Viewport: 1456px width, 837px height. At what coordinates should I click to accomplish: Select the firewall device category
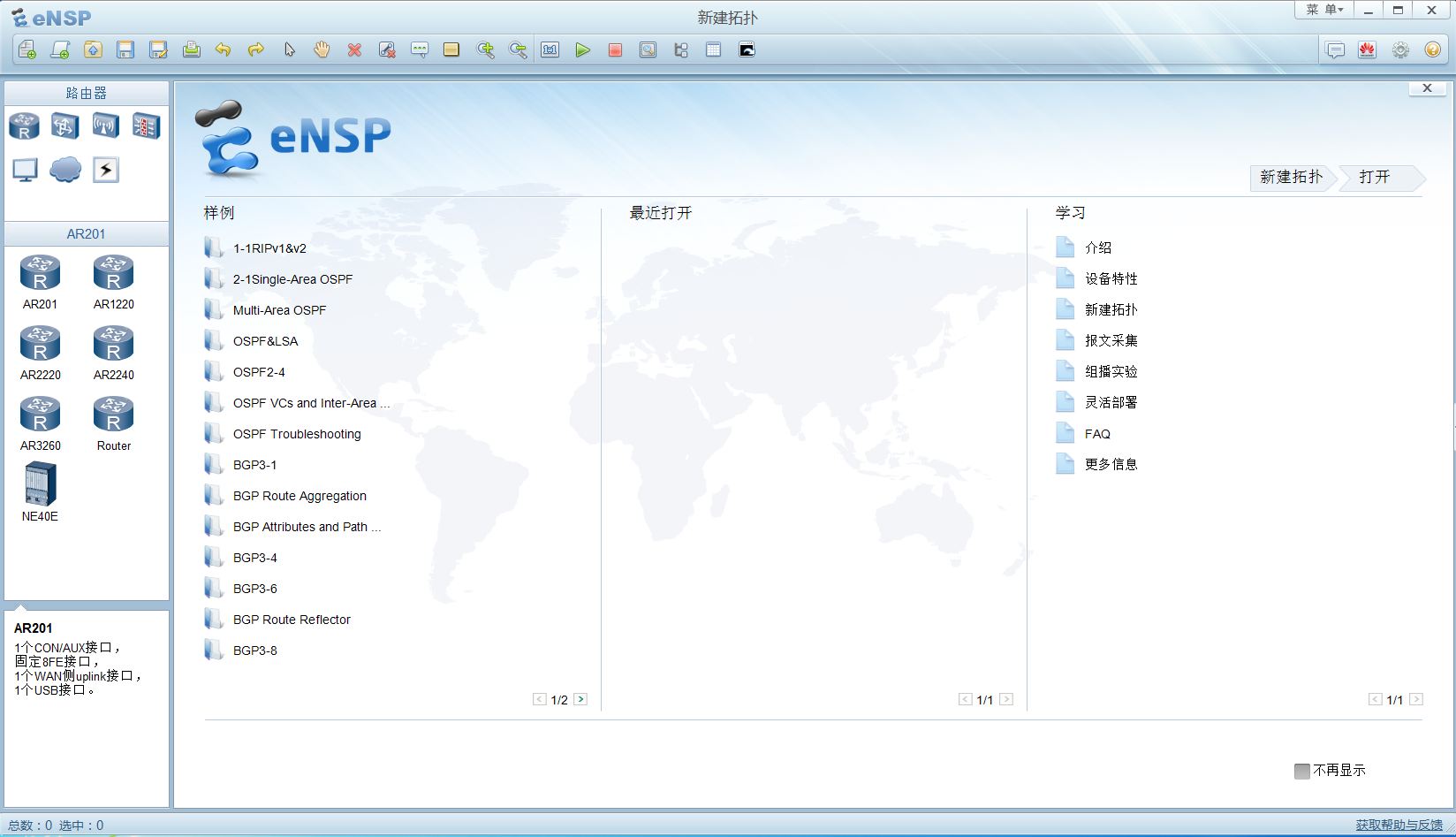146,126
